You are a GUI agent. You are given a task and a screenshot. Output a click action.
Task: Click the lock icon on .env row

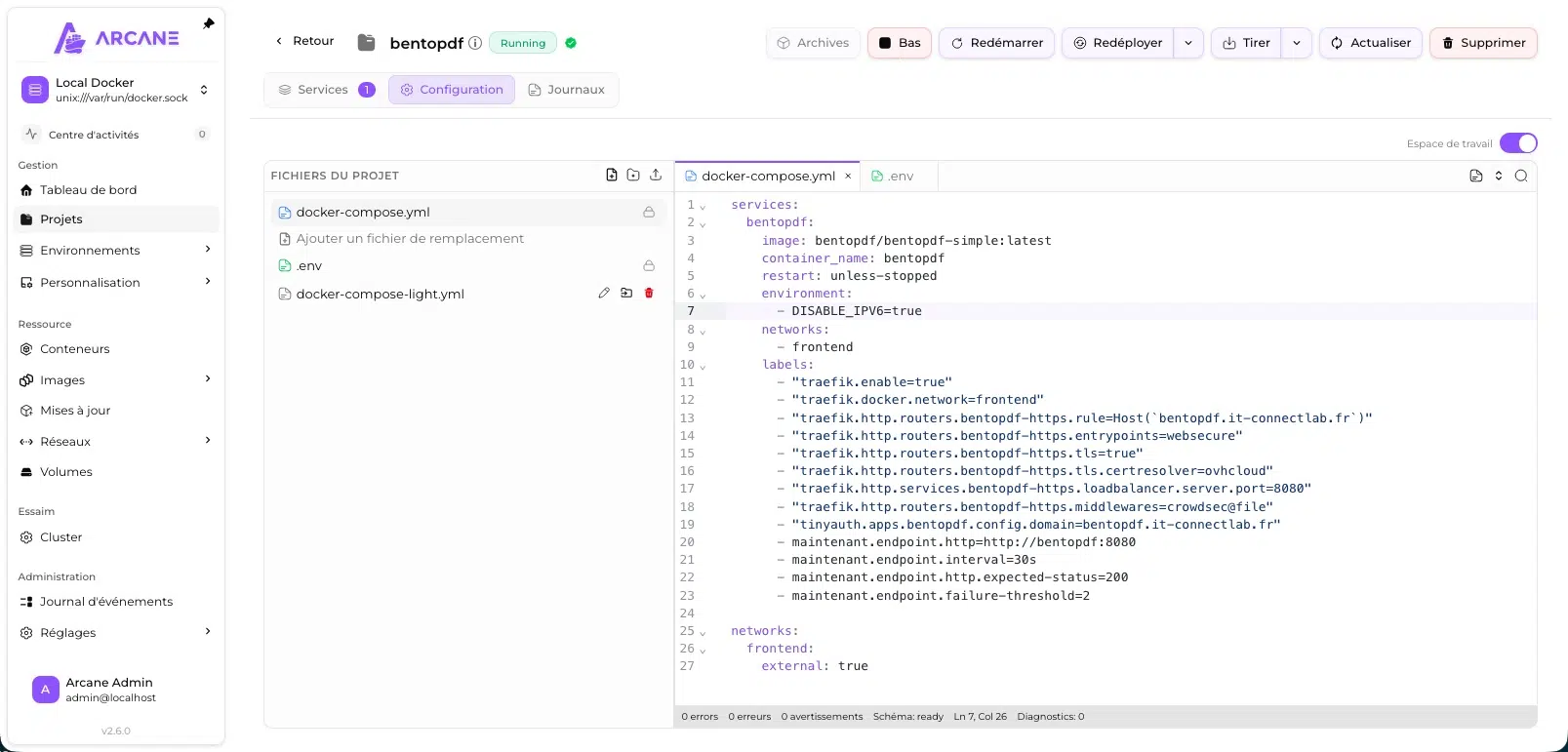pos(649,265)
